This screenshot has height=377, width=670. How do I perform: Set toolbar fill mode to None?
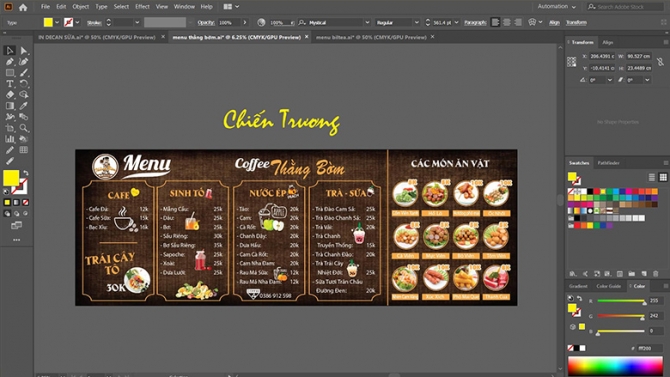[26, 202]
